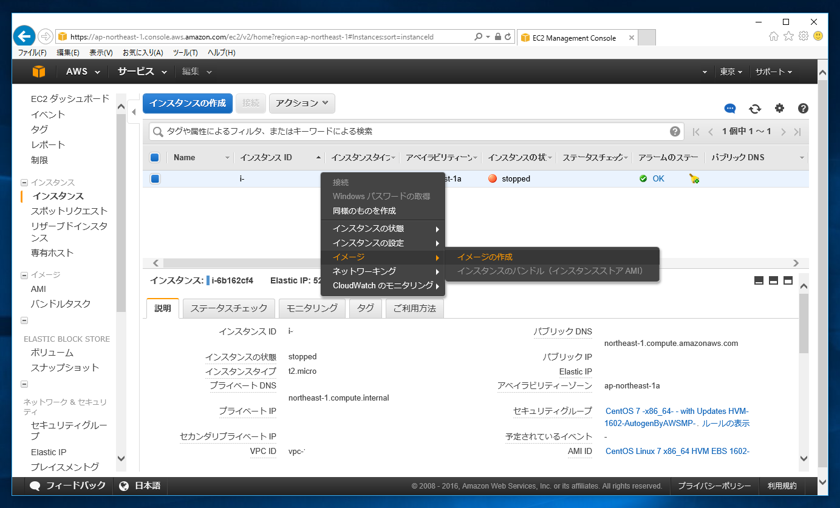Select イメージの作成 in the submenu
Viewport: 840px width, 508px height.
(484, 257)
